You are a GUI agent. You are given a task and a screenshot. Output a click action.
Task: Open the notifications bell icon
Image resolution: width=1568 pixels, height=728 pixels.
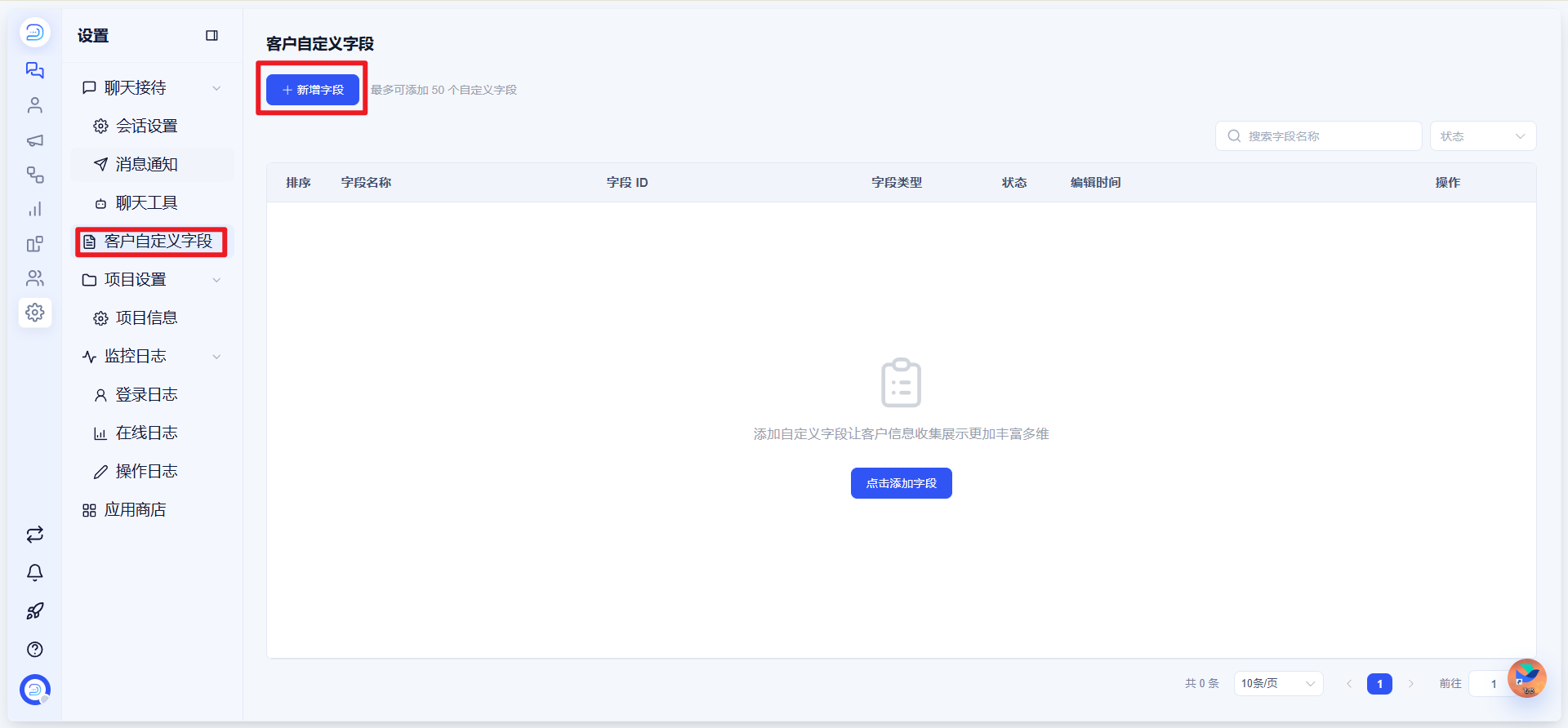click(34, 573)
